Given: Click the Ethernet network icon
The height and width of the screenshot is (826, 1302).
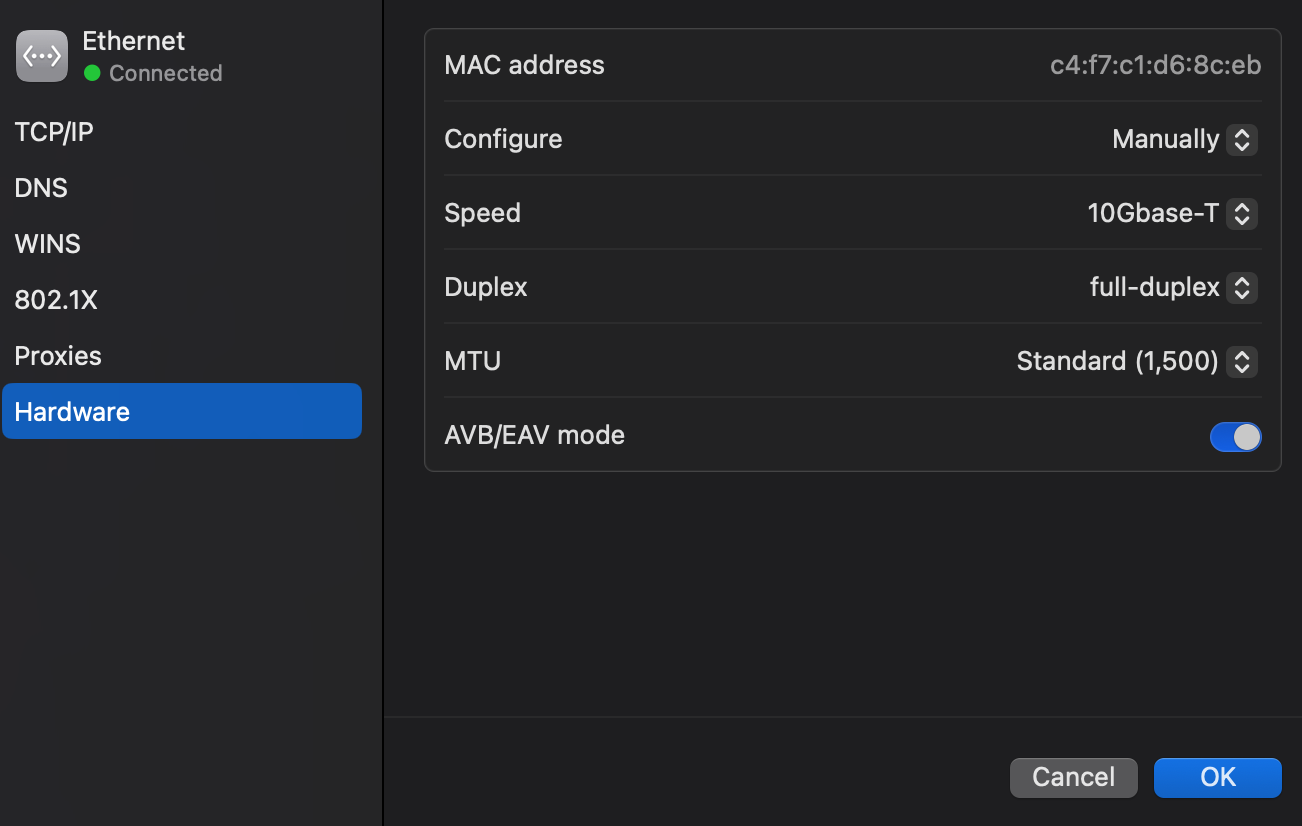Looking at the screenshot, I should point(42,56).
